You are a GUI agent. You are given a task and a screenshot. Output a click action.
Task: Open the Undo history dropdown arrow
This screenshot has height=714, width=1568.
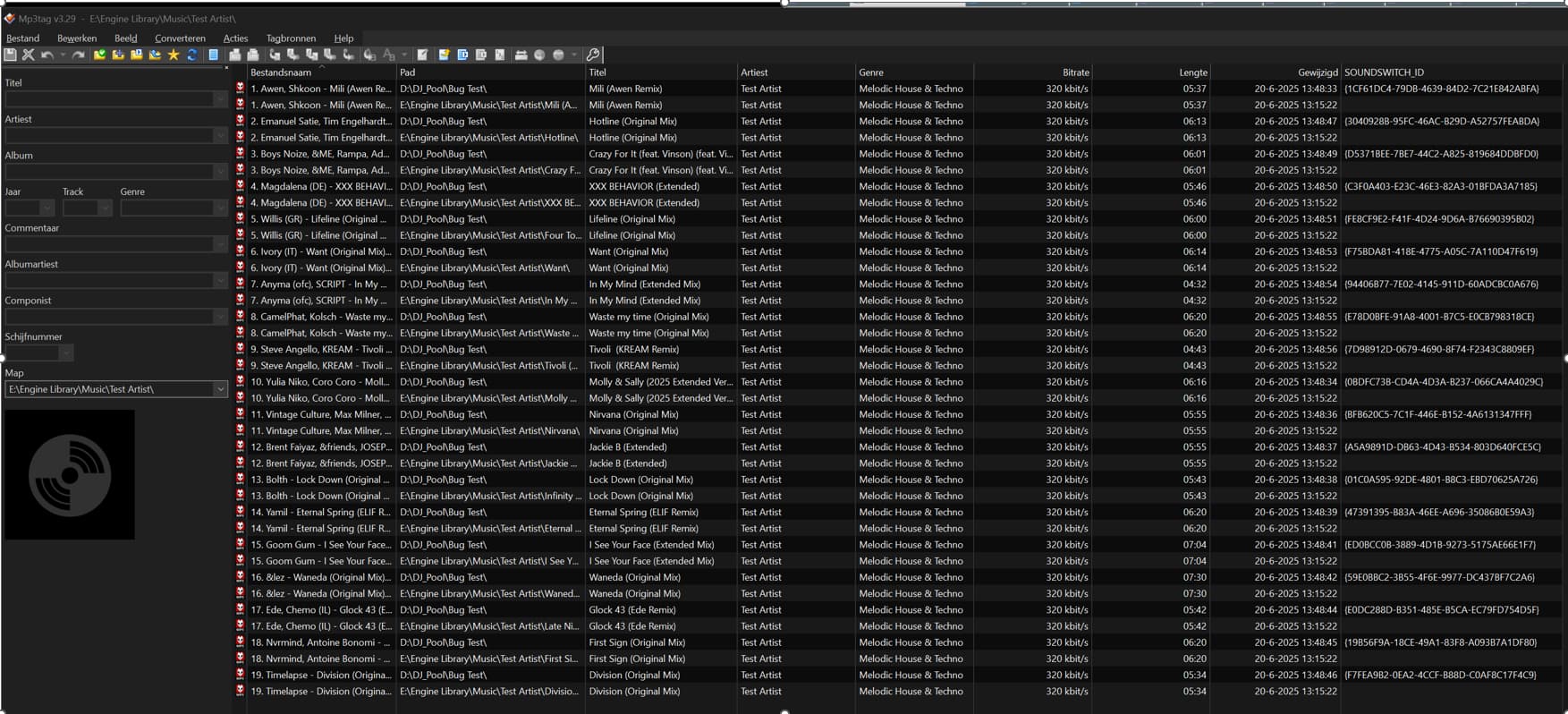click(63, 55)
